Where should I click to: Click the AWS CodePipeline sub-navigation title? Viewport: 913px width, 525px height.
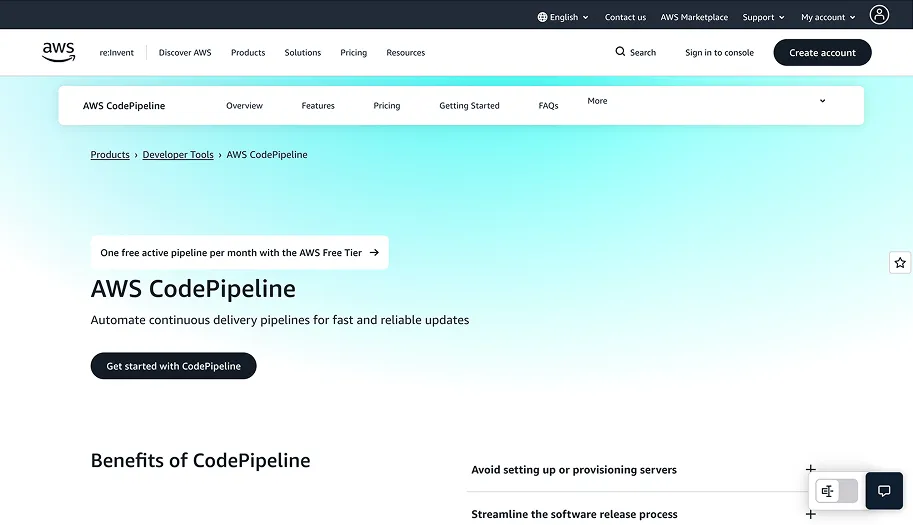click(x=124, y=105)
